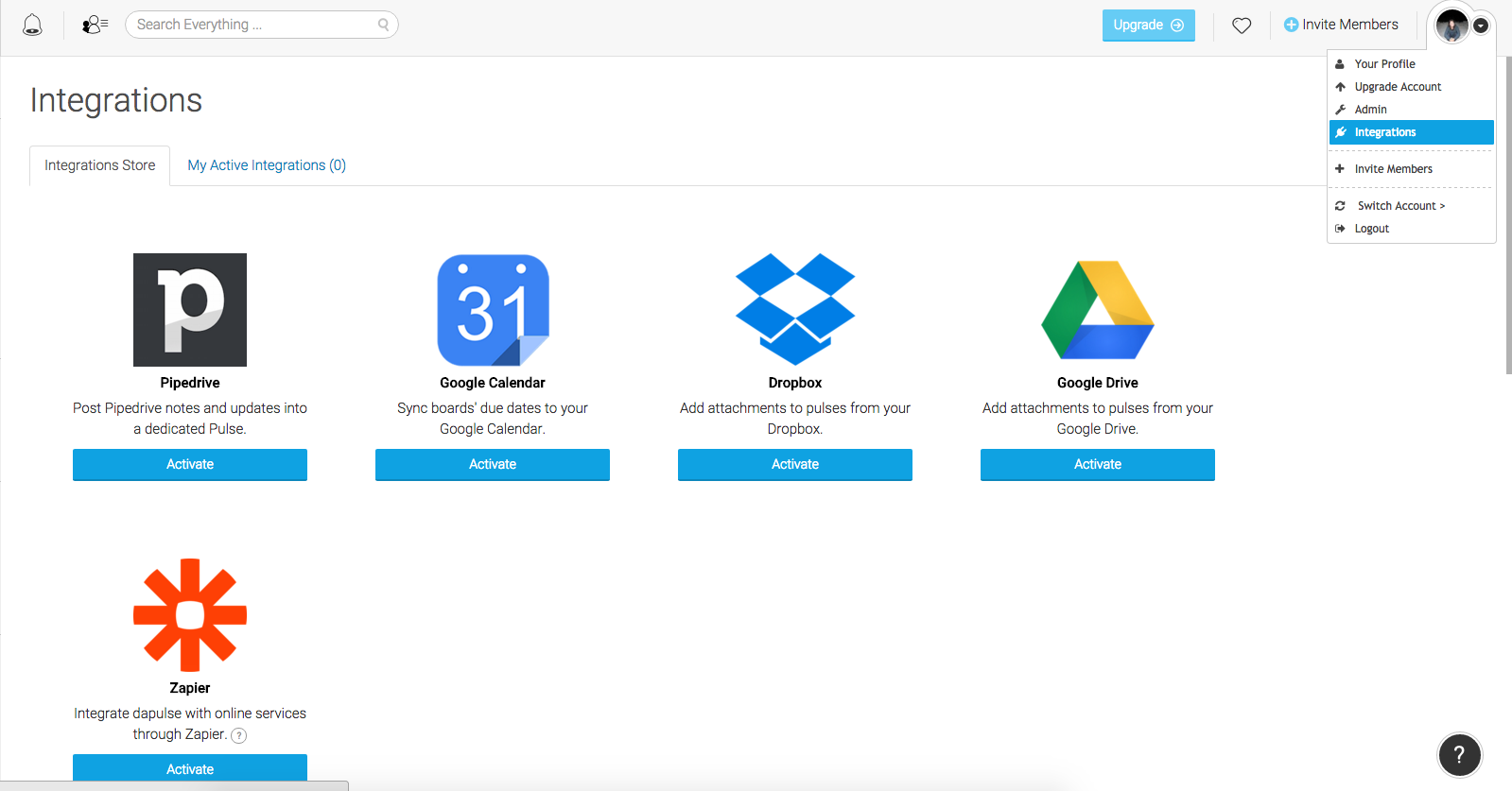Viewport: 1512px width, 791px height.
Task: Click the Google Drive title text
Action: 1098,383
